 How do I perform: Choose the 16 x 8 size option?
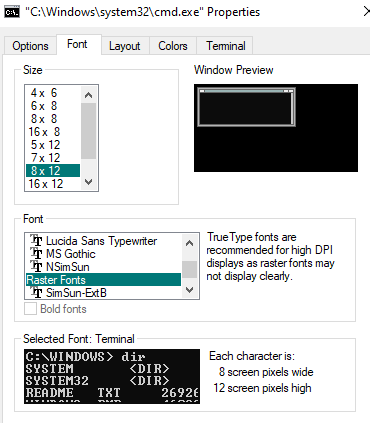pos(53,132)
